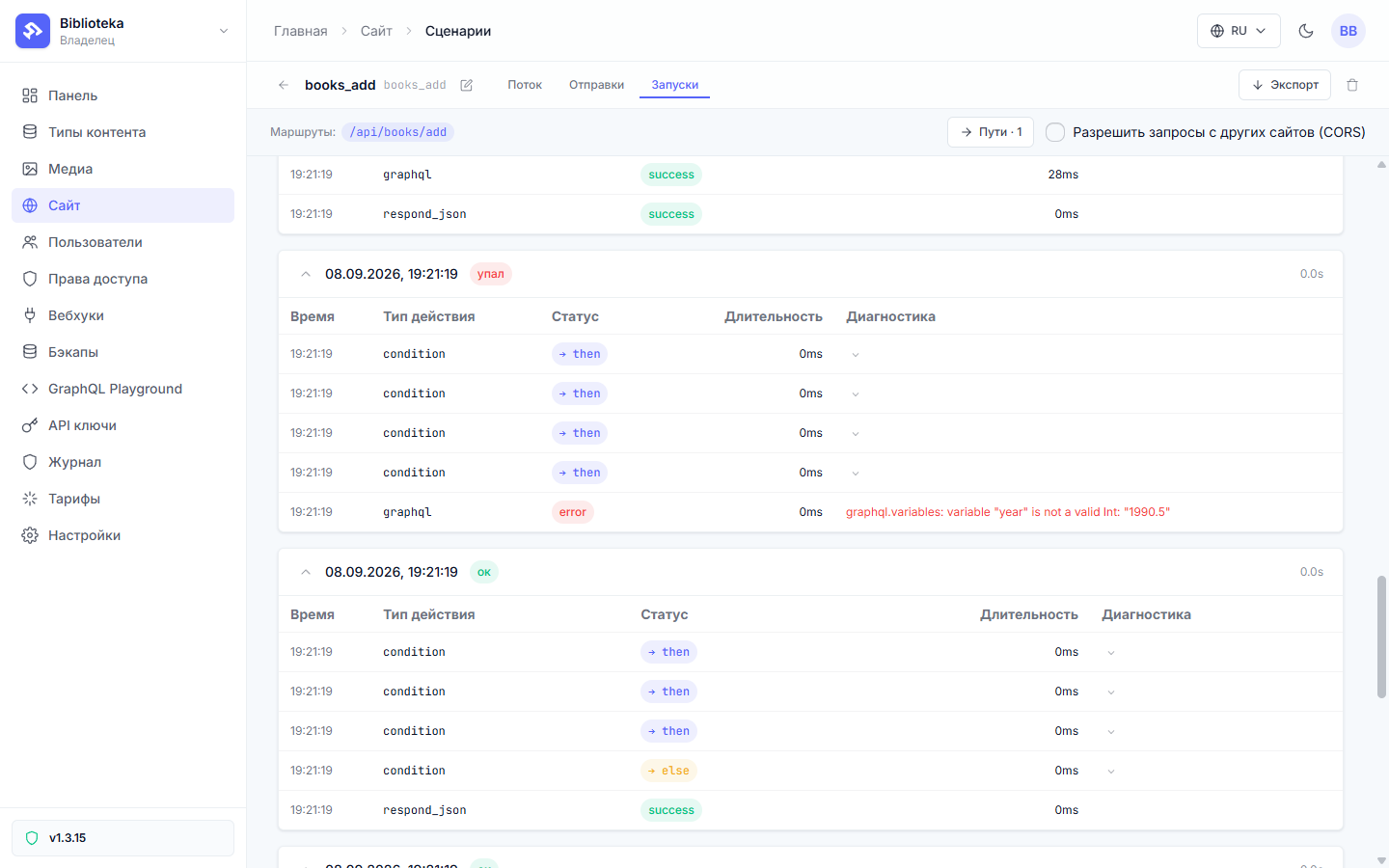Open Настройки in the sidebar
1389x868 pixels.
[x=123, y=535]
